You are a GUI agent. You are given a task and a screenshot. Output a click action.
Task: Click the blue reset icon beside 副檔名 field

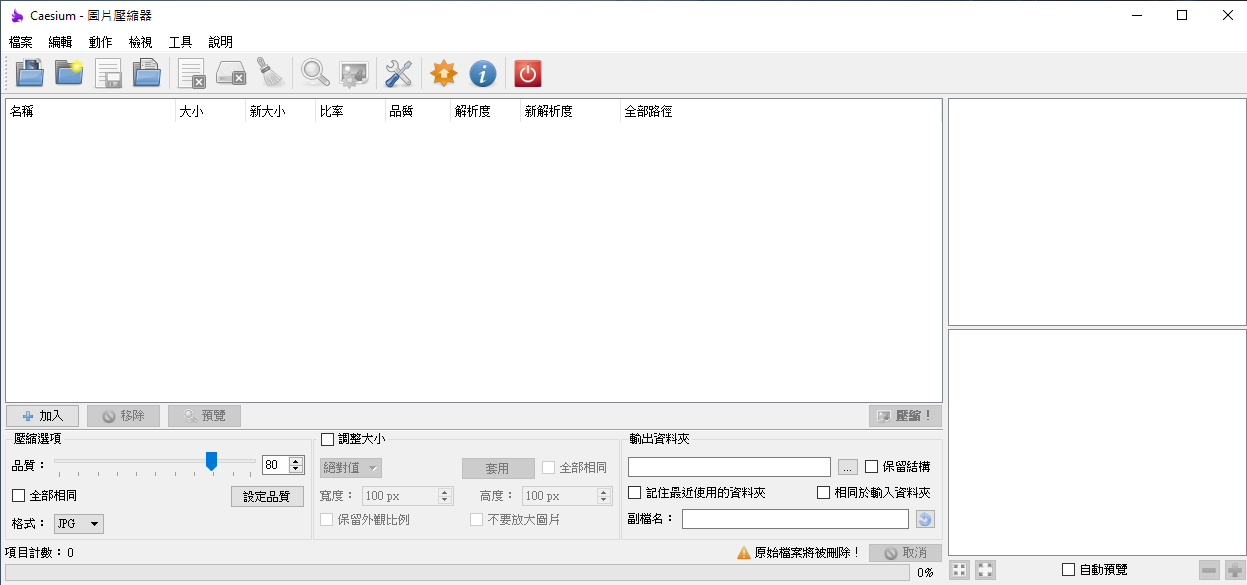click(925, 519)
